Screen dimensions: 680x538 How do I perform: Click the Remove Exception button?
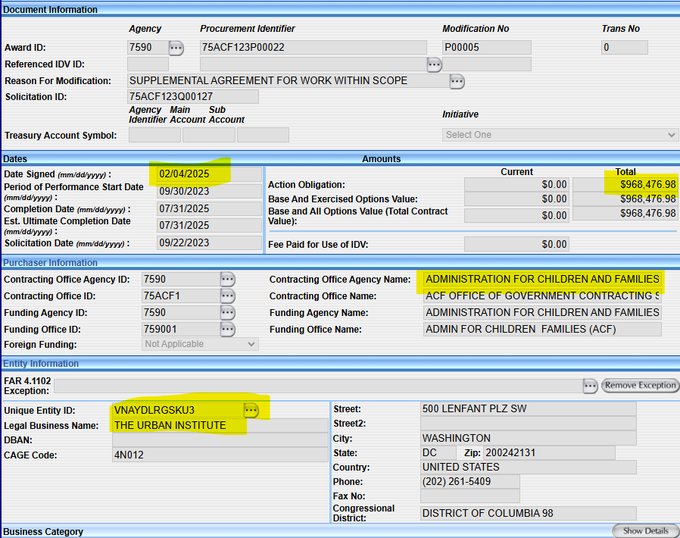click(x=640, y=385)
